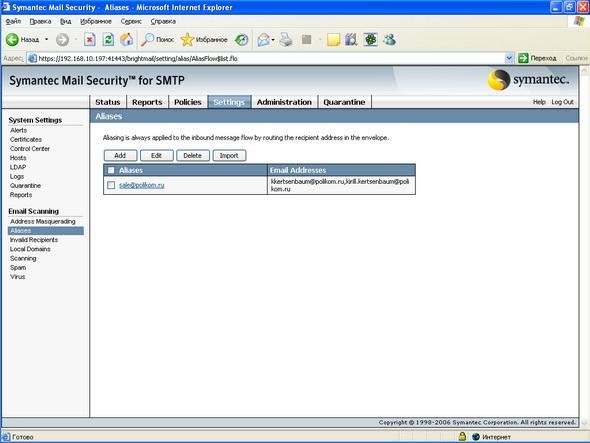Select the Settings tab
The height and width of the screenshot is (443, 590).
tap(229, 102)
